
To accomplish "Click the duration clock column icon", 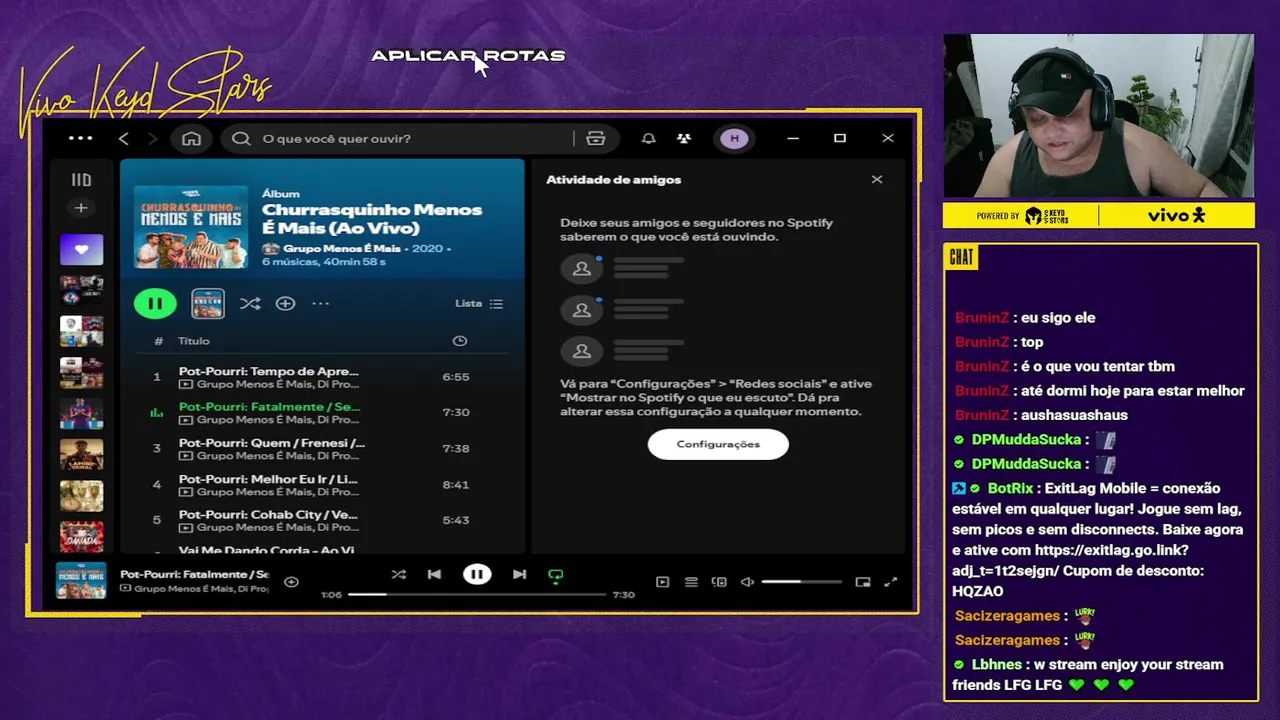I will [x=460, y=341].
